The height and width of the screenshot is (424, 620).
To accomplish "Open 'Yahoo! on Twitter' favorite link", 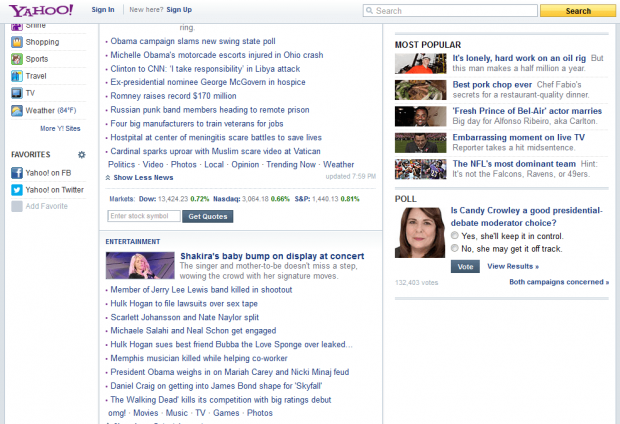I will 55,190.
